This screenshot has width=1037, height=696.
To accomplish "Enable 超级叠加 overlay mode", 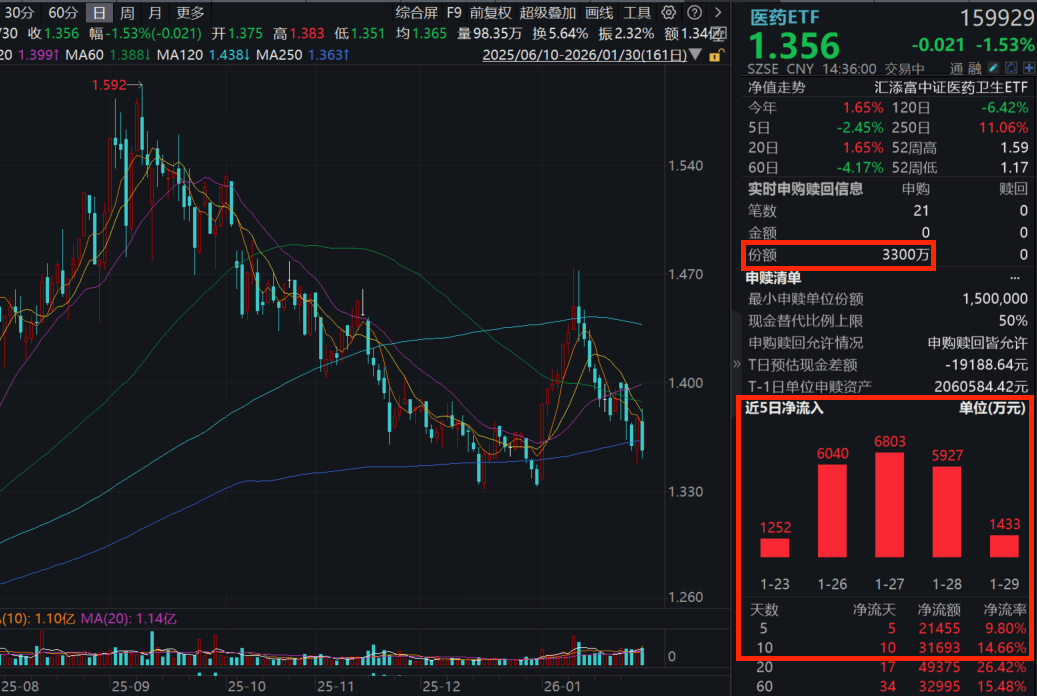I will [545, 12].
